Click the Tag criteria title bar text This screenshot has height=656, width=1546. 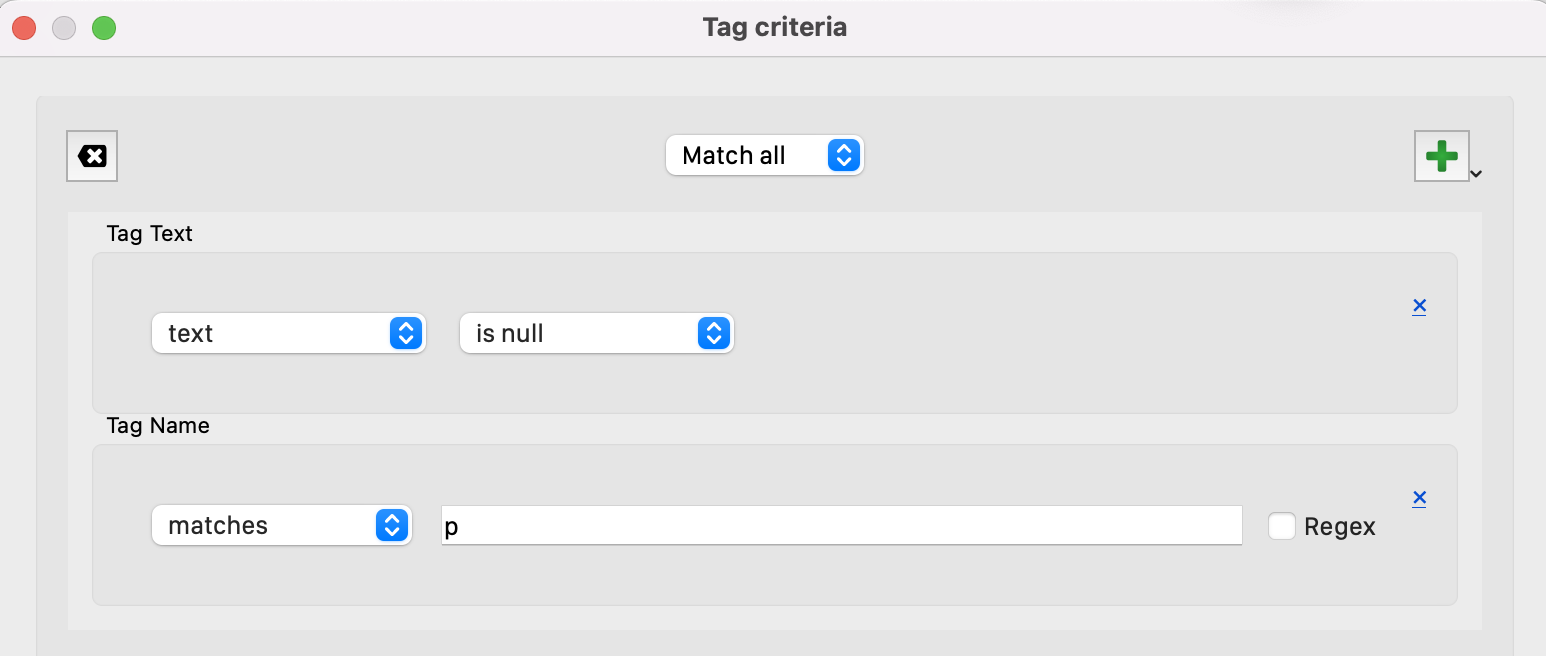[x=774, y=27]
